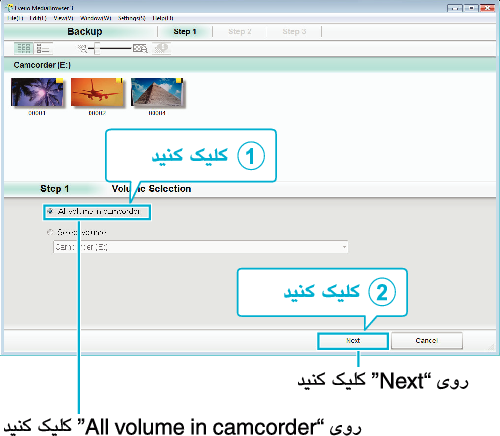Screen dimensions: 500x436
Task: Open the Camcorder (E:) volume dropdown
Action: [x=200, y=247]
